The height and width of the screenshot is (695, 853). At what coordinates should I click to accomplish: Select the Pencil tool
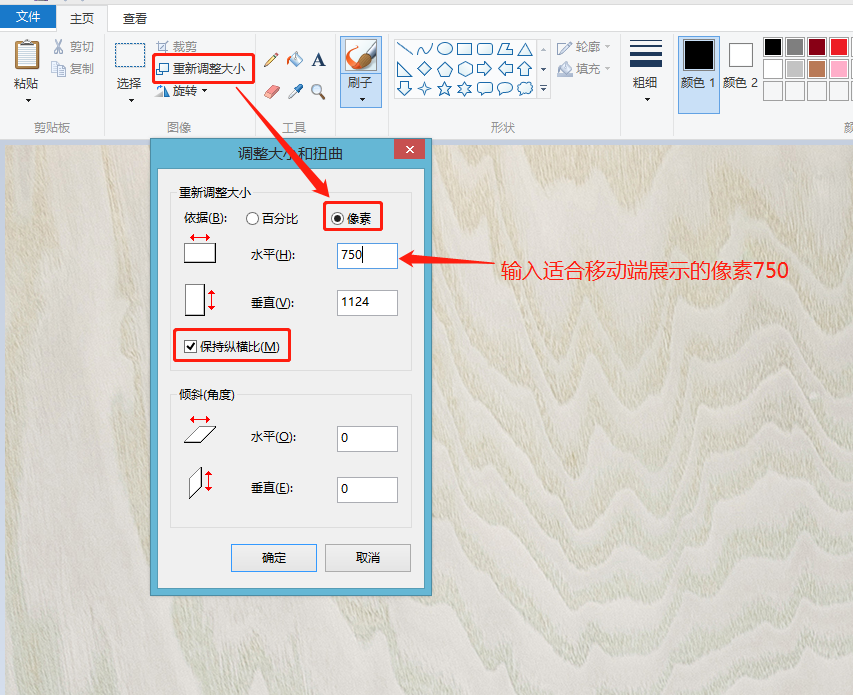coord(271,60)
